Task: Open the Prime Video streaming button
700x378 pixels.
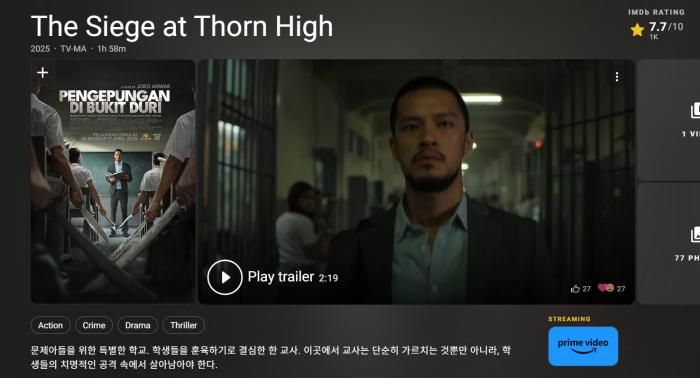Action: coord(583,346)
